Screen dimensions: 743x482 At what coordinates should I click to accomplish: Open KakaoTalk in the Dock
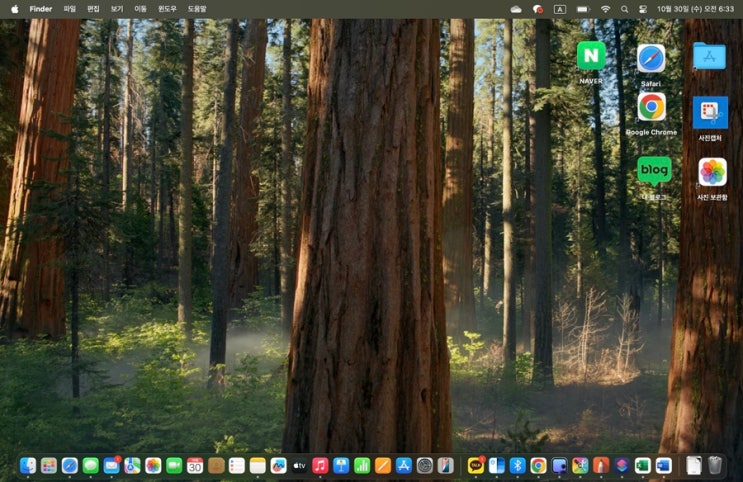pos(475,466)
